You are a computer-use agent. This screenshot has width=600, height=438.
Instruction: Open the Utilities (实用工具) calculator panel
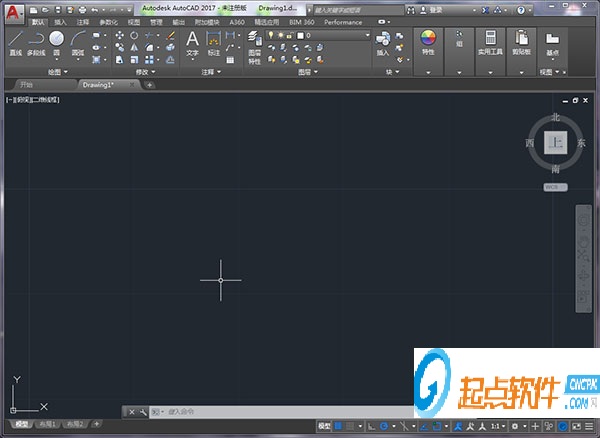[x=490, y=43]
